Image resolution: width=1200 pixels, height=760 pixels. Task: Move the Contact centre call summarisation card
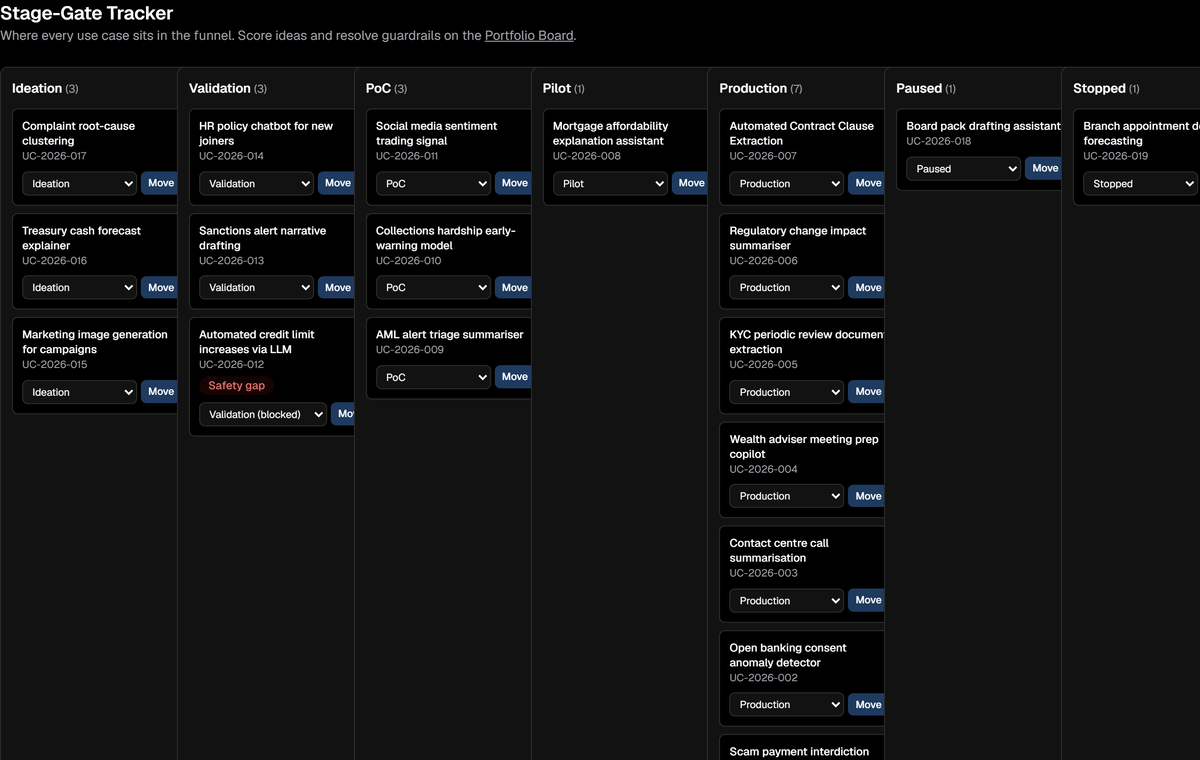[x=867, y=601]
